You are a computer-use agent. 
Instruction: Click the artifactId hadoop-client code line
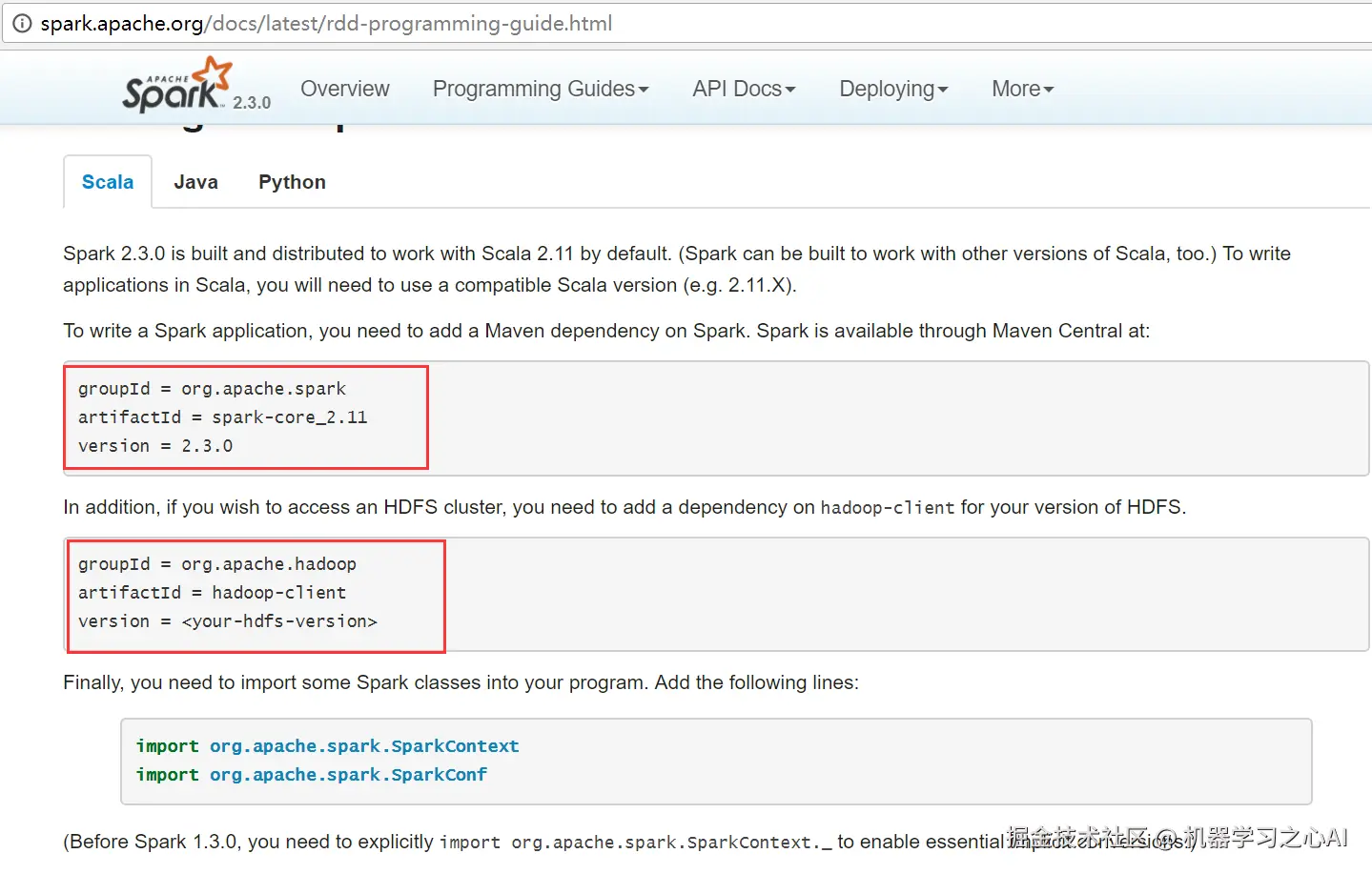212,593
